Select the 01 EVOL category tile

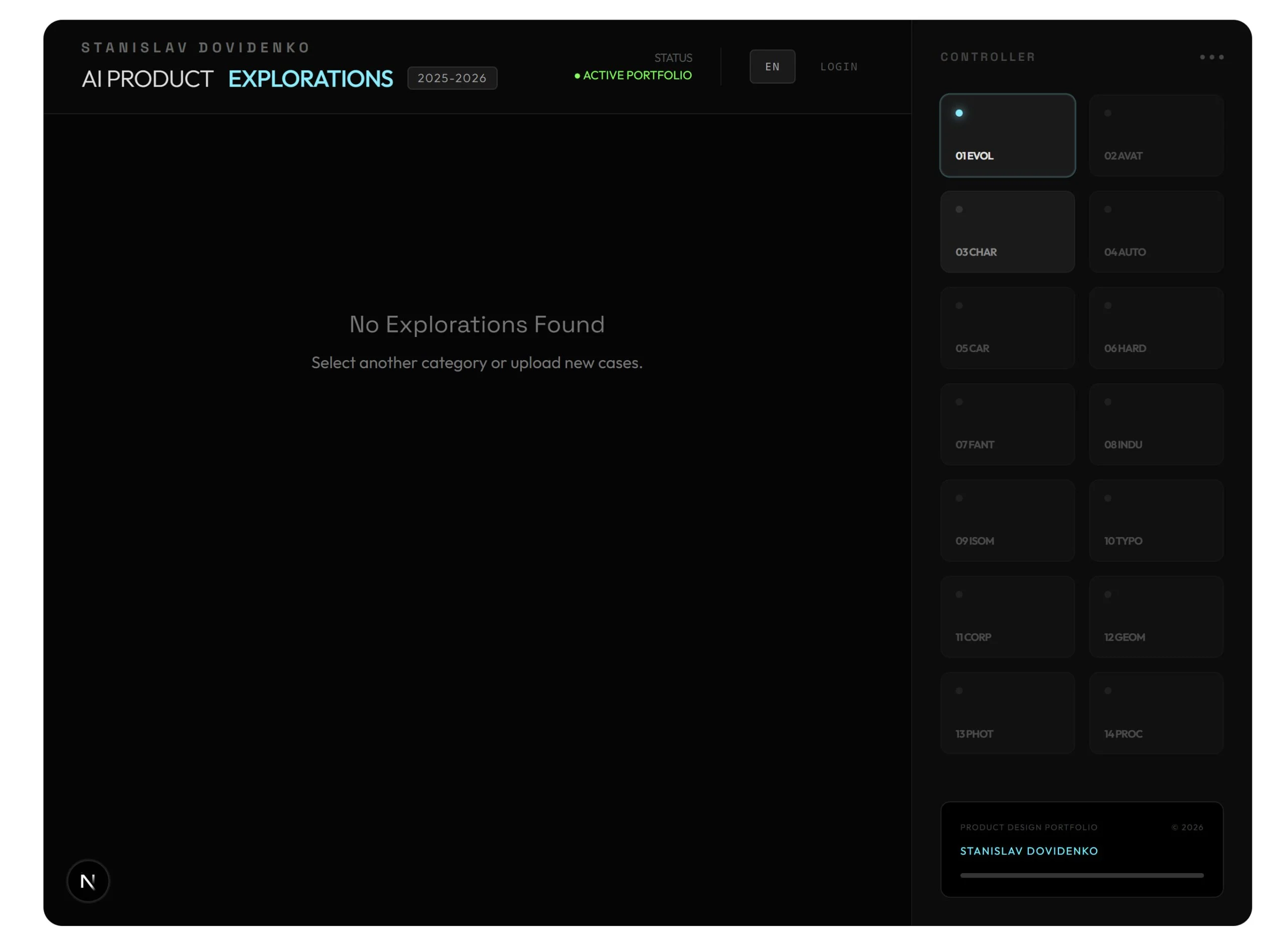pyautogui.click(x=1007, y=135)
